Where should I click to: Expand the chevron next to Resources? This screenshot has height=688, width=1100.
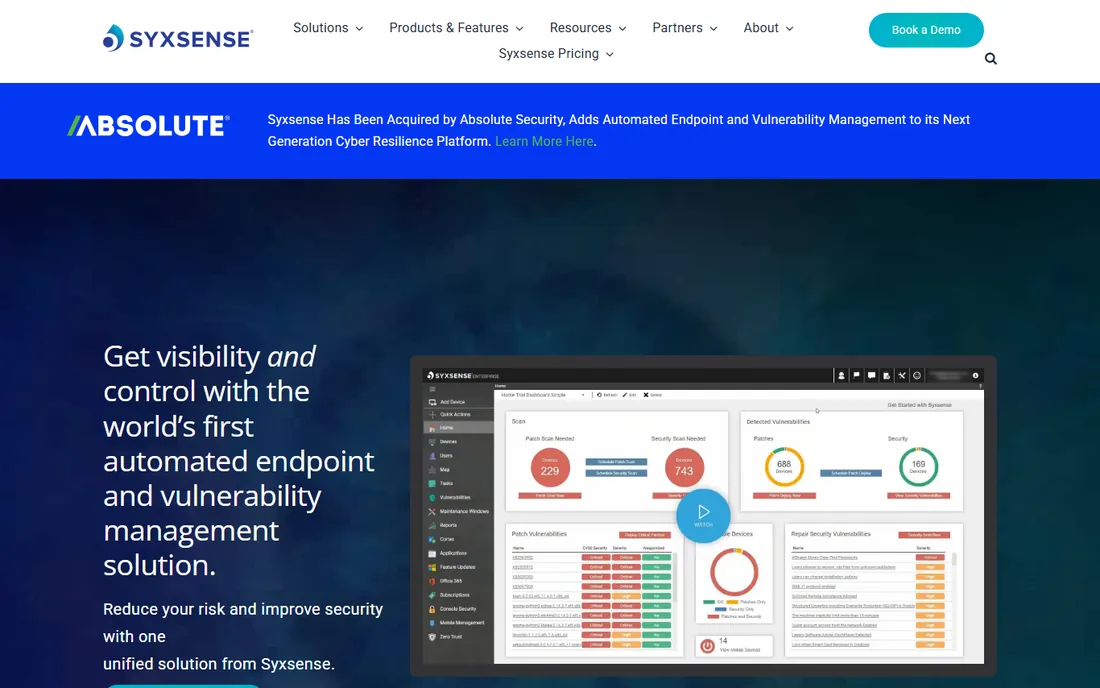622,29
